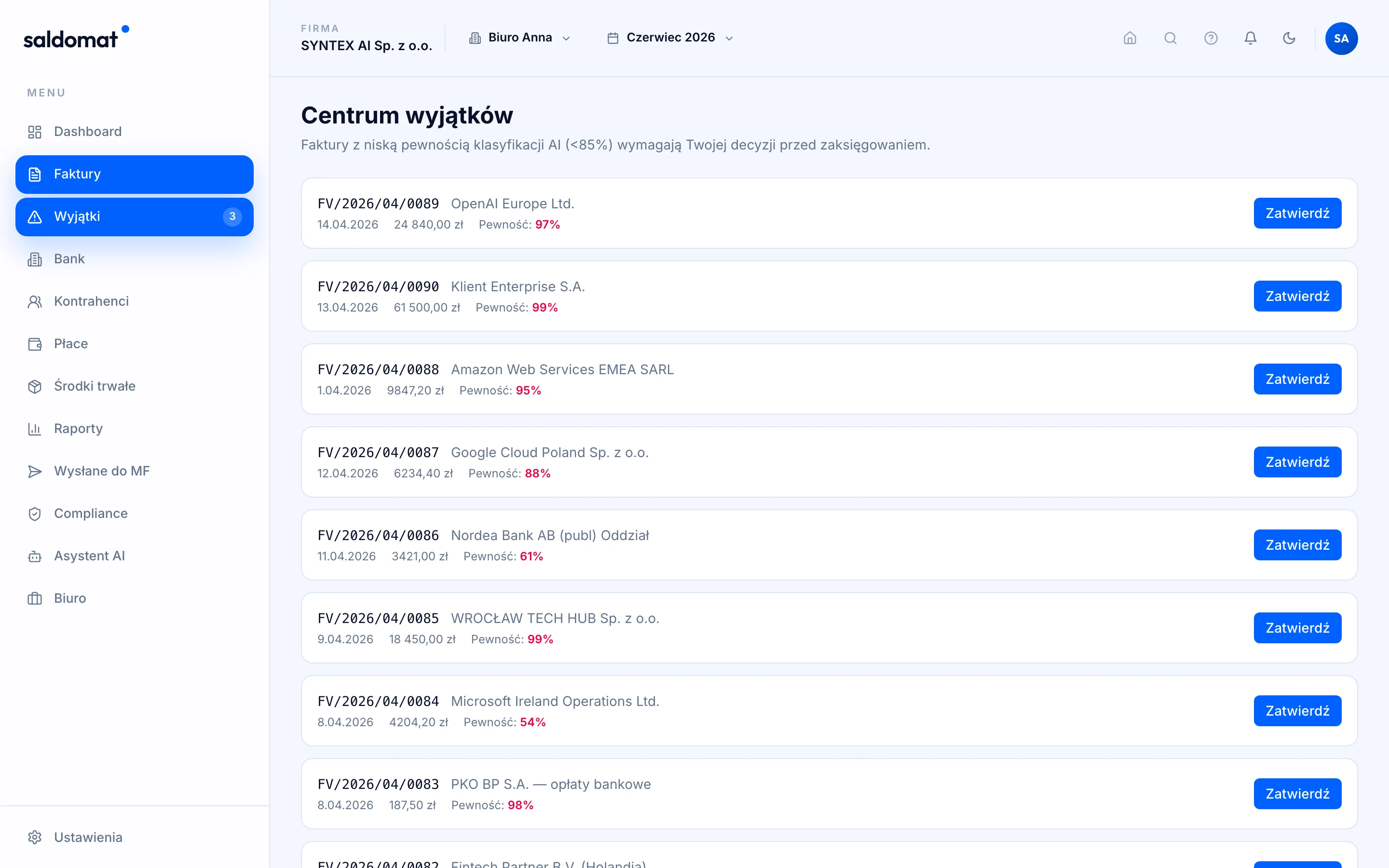Approve the Amazon Web Services invoice

point(1297,380)
